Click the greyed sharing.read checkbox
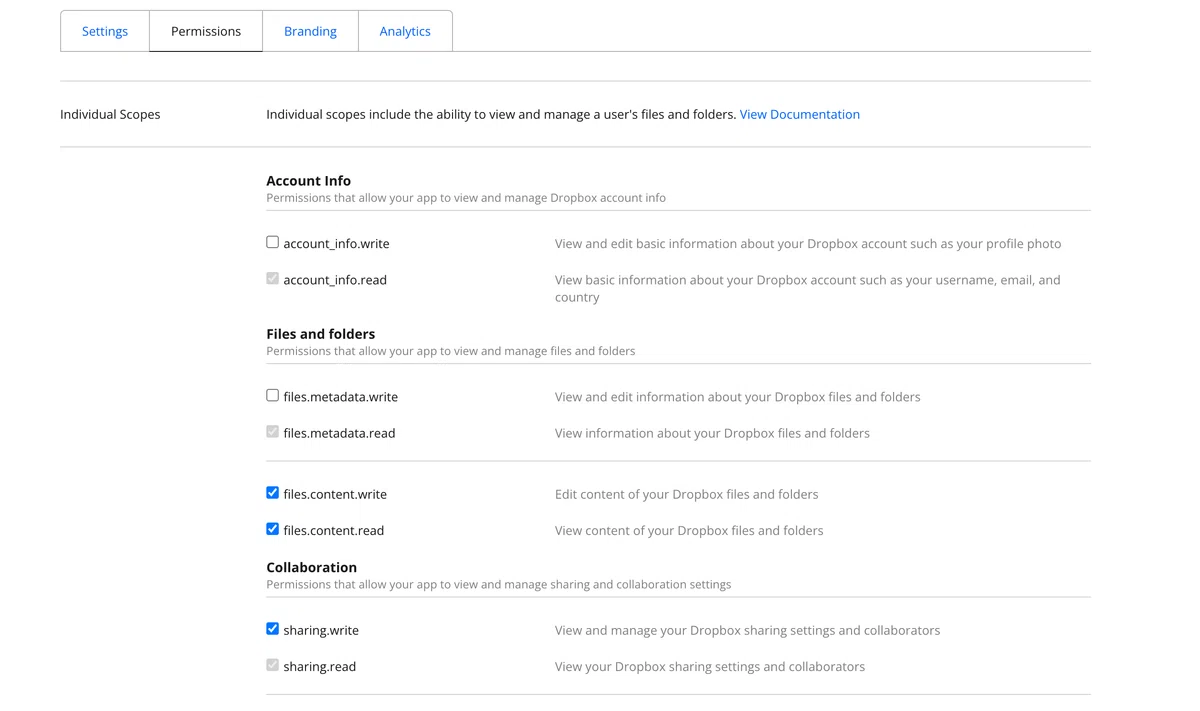1200x711 pixels. pos(272,665)
